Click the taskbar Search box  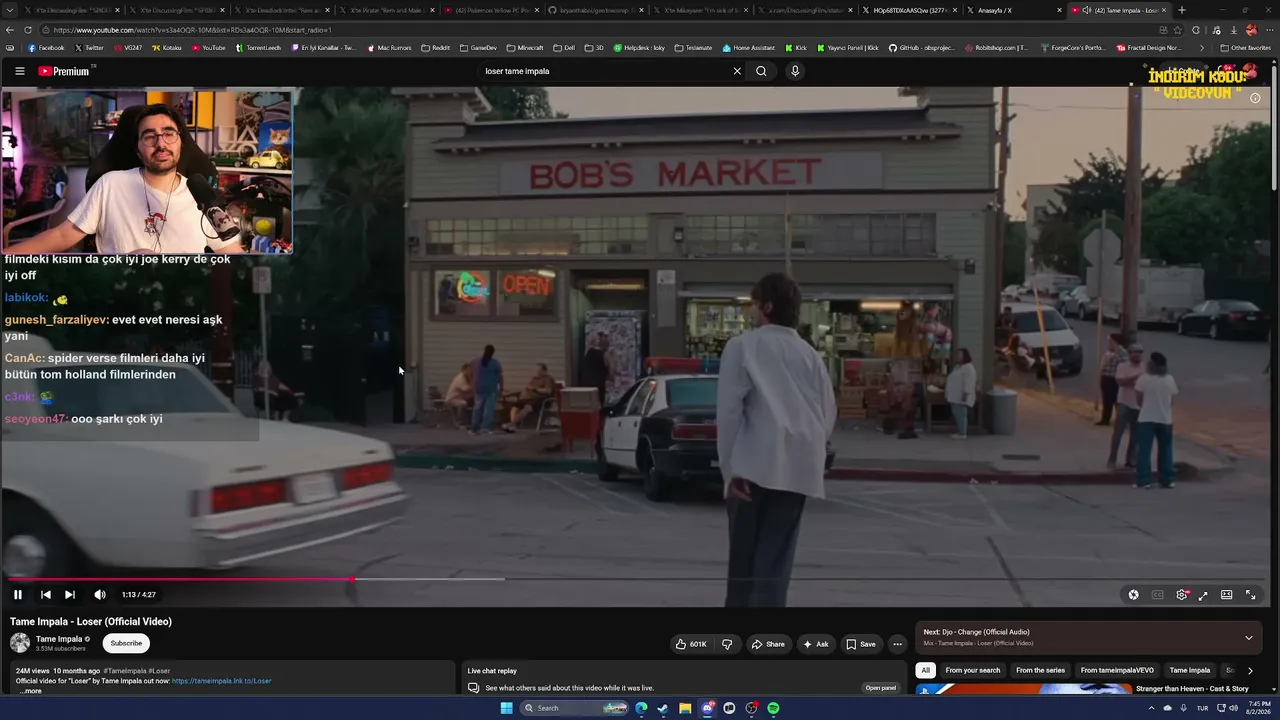(x=575, y=708)
